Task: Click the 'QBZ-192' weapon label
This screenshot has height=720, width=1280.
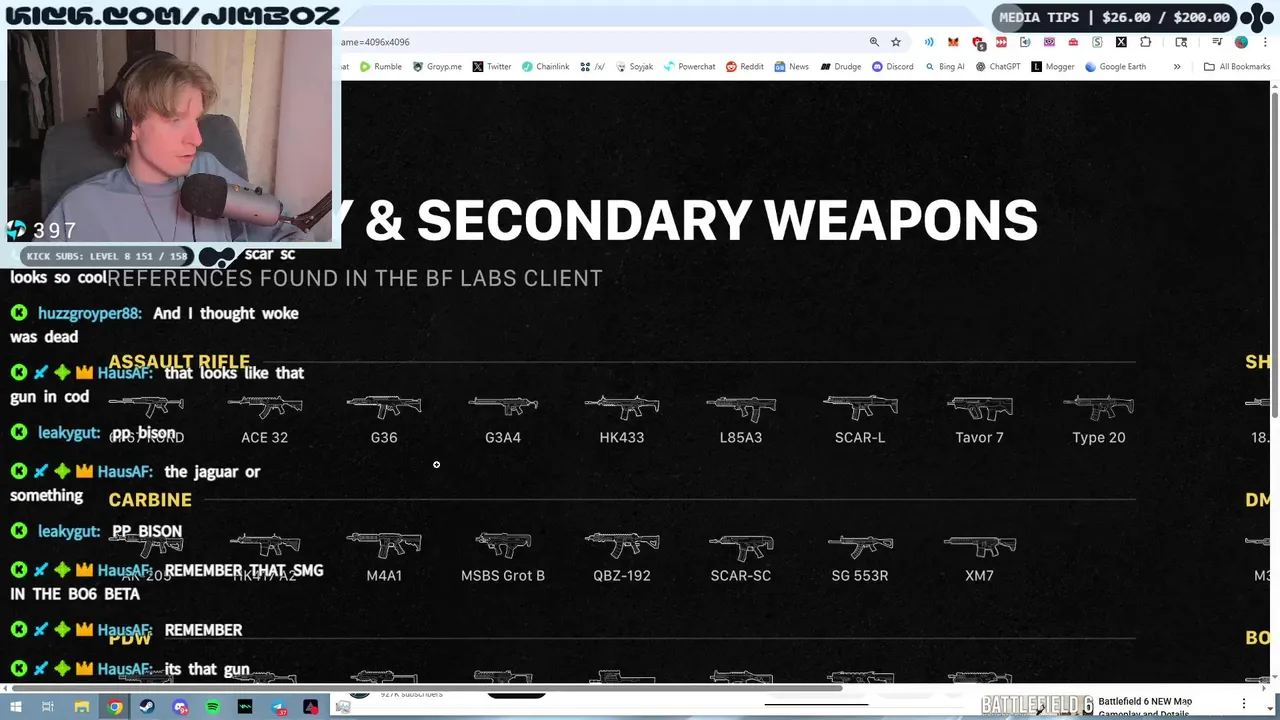Action: pyautogui.click(x=622, y=575)
